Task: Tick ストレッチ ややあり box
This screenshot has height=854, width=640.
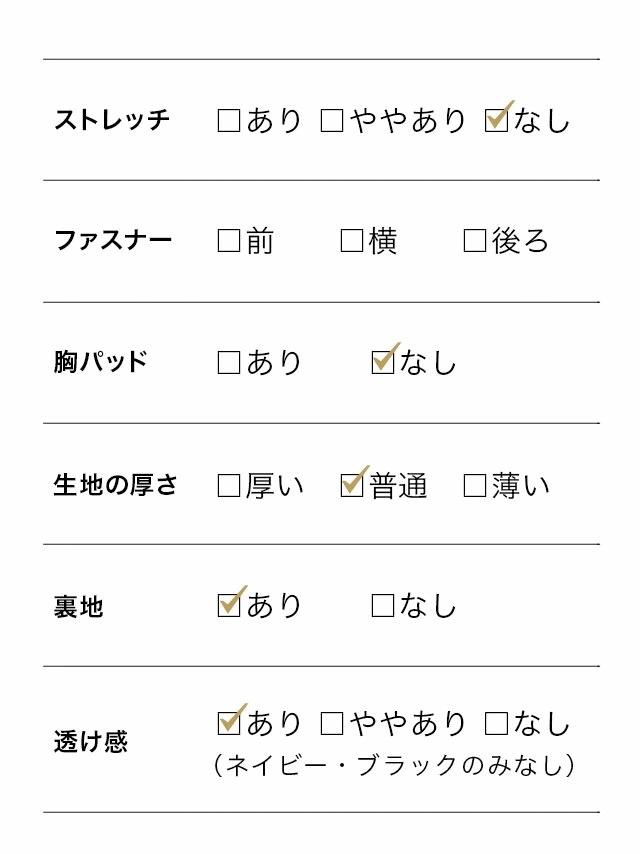Action: point(332,120)
